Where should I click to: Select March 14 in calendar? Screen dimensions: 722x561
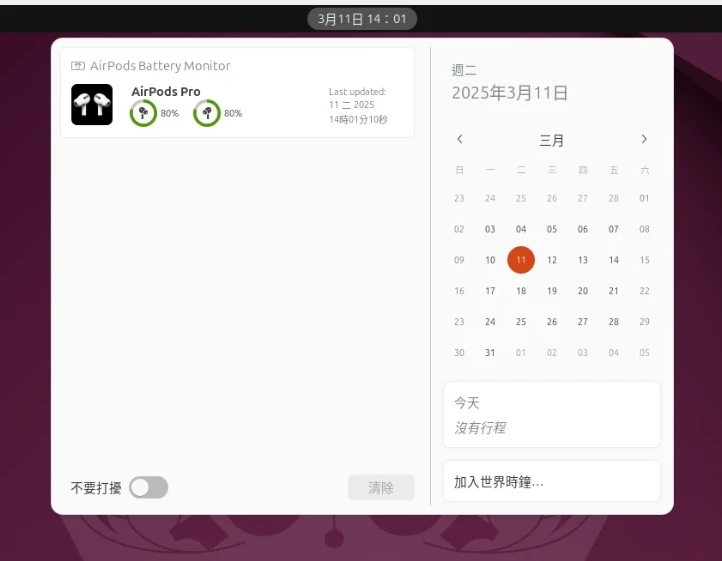pyautogui.click(x=613, y=260)
